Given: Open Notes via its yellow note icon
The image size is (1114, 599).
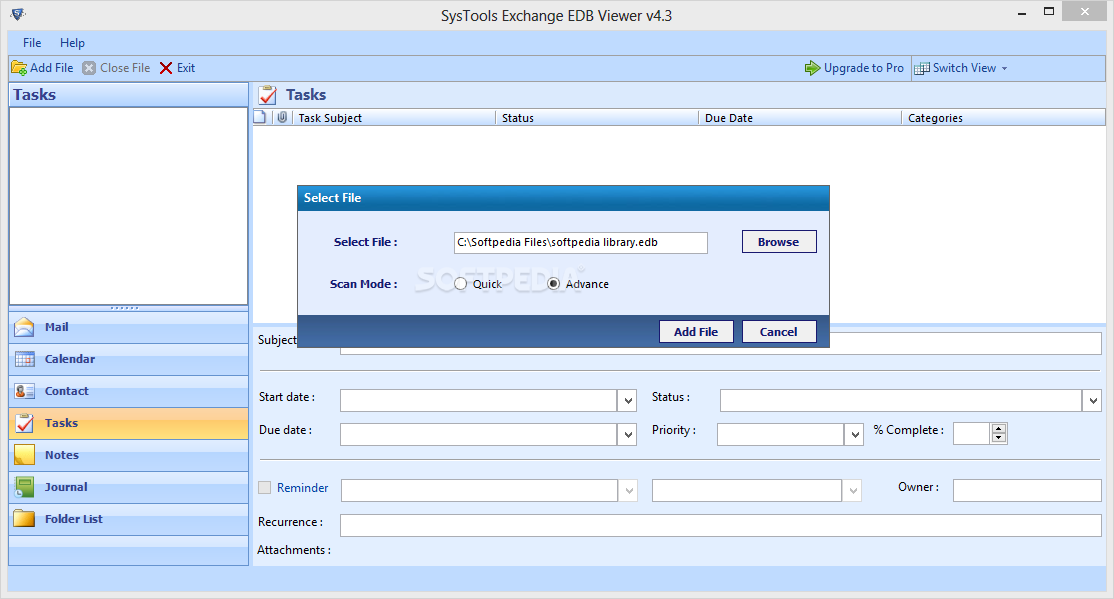Looking at the screenshot, I should tap(24, 455).
